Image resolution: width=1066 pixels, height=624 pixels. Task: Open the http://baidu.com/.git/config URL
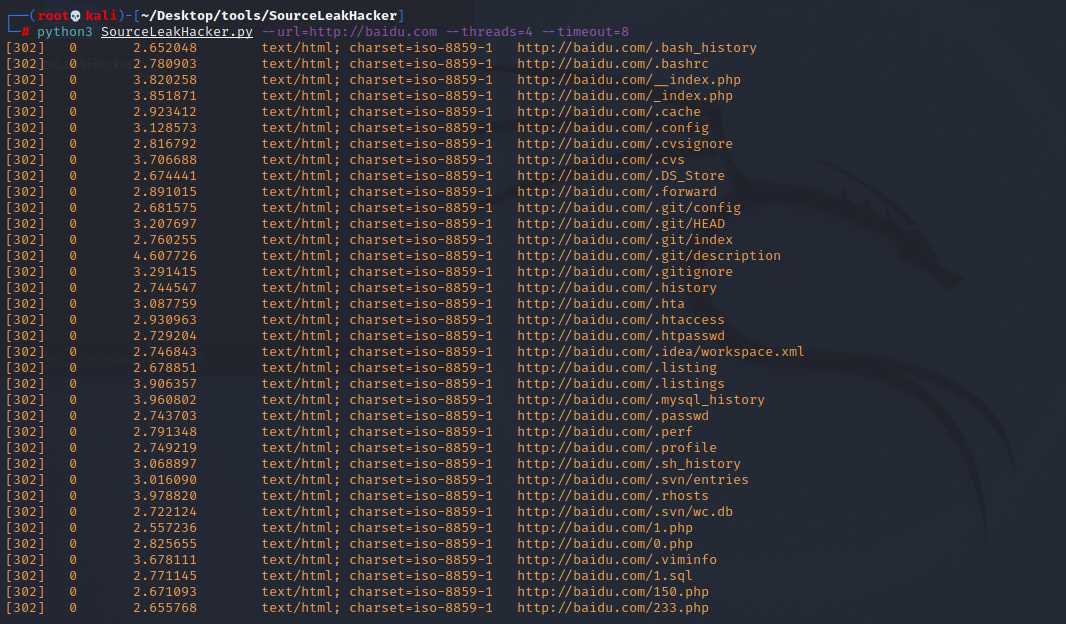pos(629,207)
